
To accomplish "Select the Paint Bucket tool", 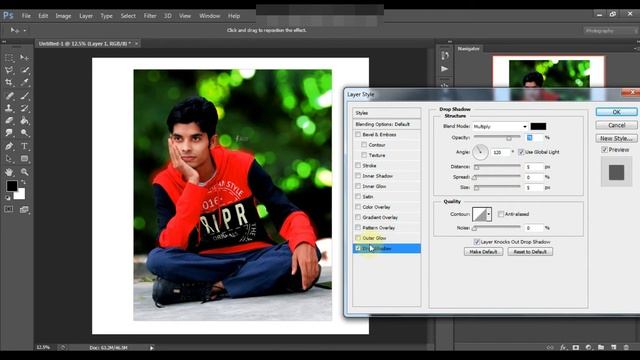I will point(24,121).
